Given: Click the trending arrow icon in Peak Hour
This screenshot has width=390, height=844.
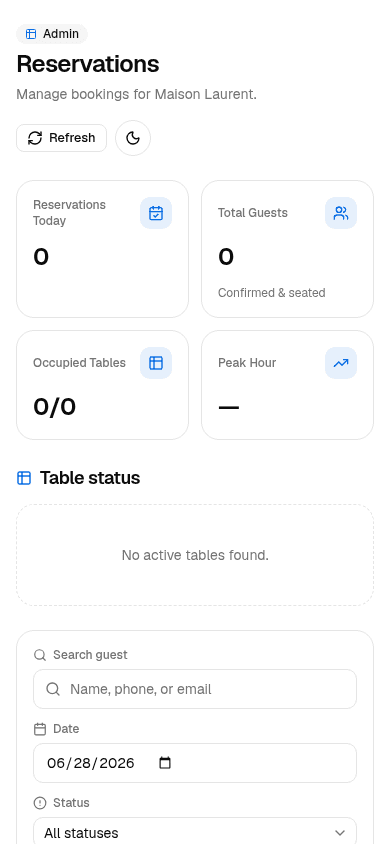Looking at the screenshot, I should pos(341,363).
